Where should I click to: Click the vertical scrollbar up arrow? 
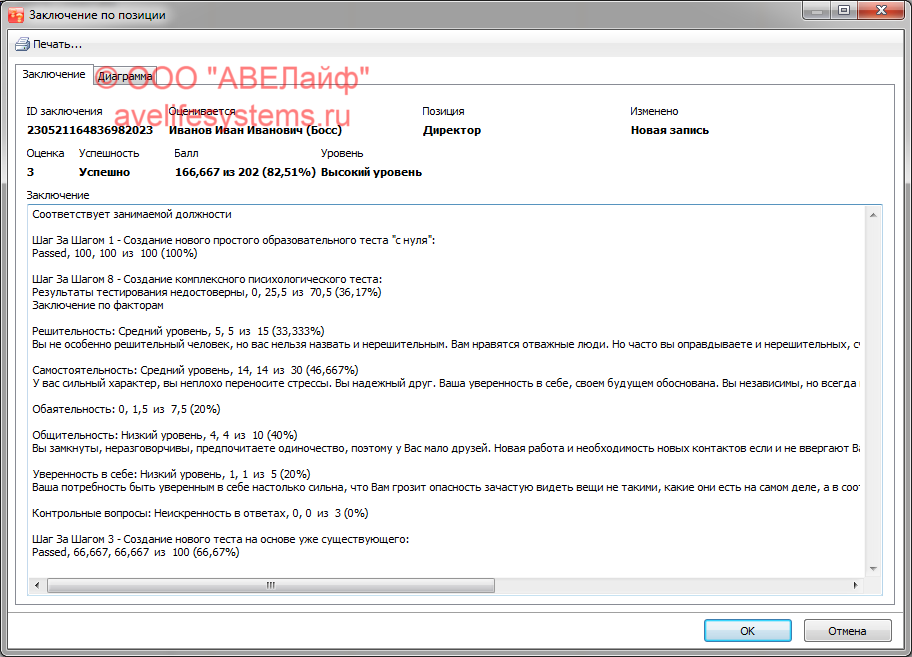click(x=875, y=214)
